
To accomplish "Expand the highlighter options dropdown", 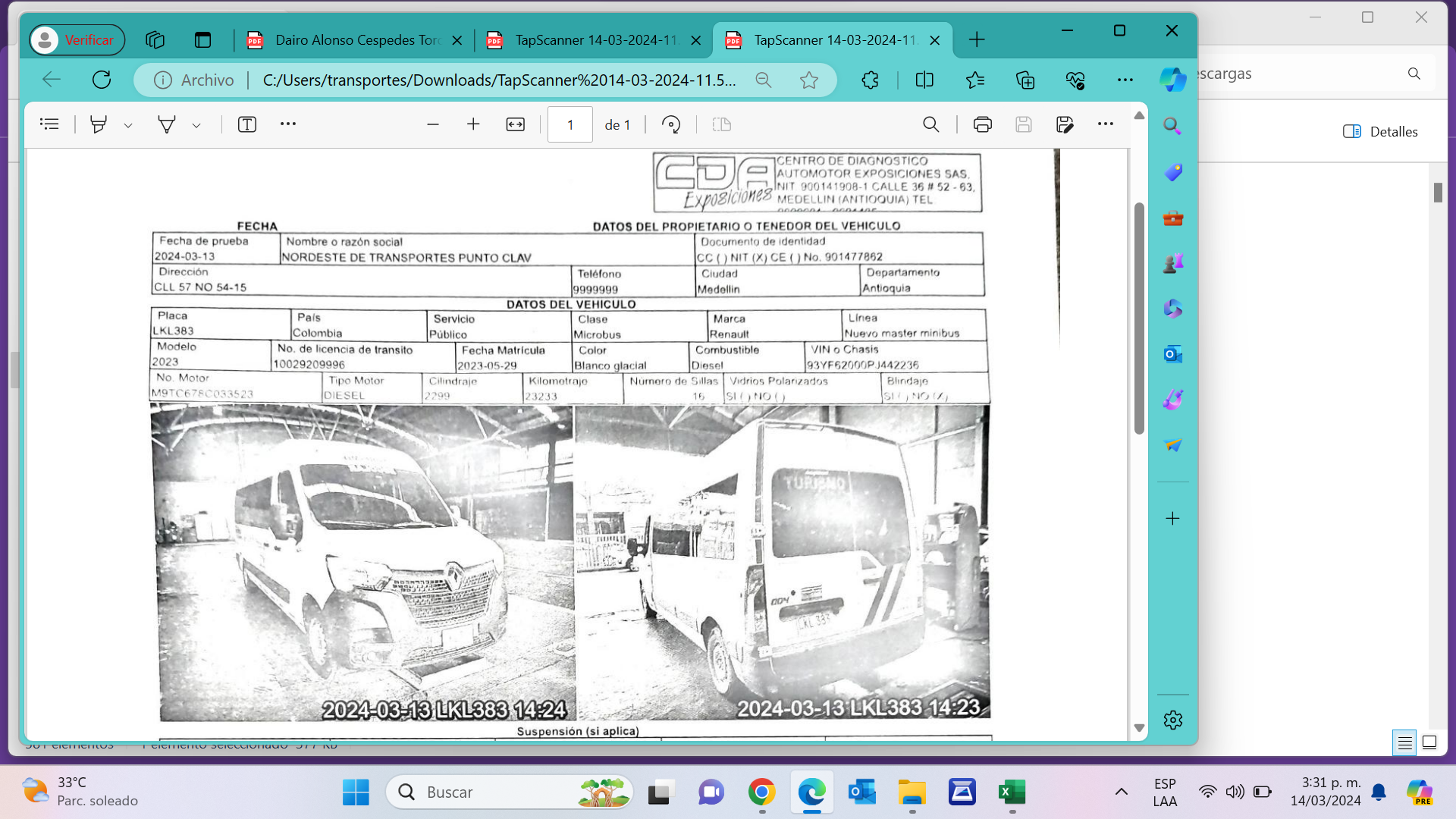I will [128, 125].
